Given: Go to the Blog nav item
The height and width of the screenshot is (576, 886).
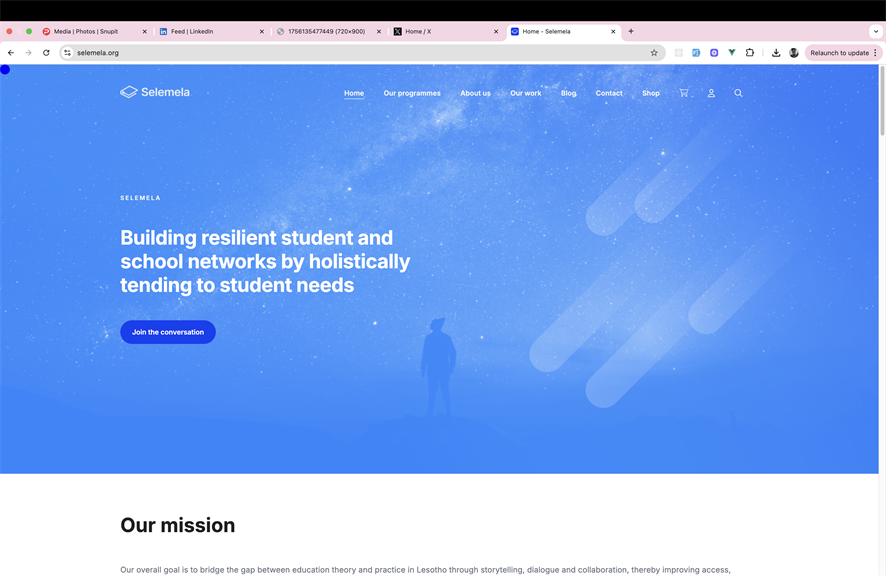Looking at the screenshot, I should click(x=568, y=93).
